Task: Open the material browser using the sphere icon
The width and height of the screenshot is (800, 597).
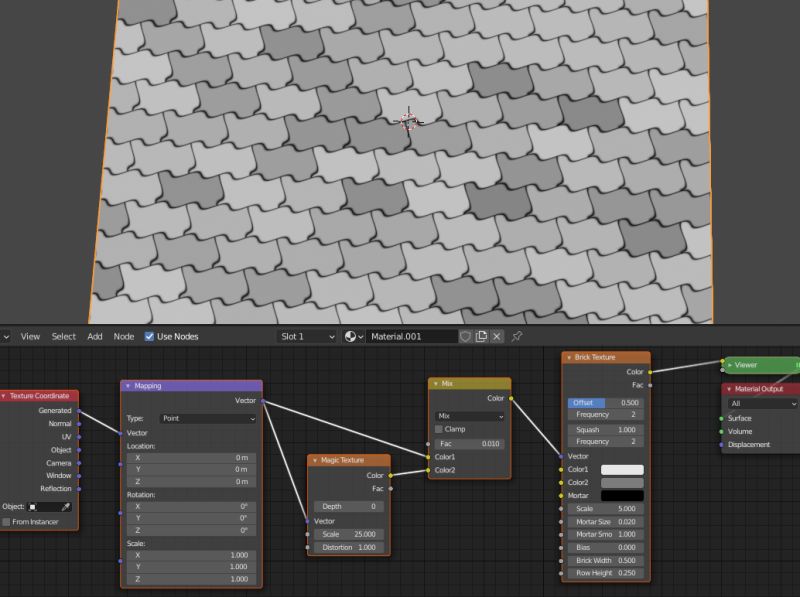Action: pos(348,337)
